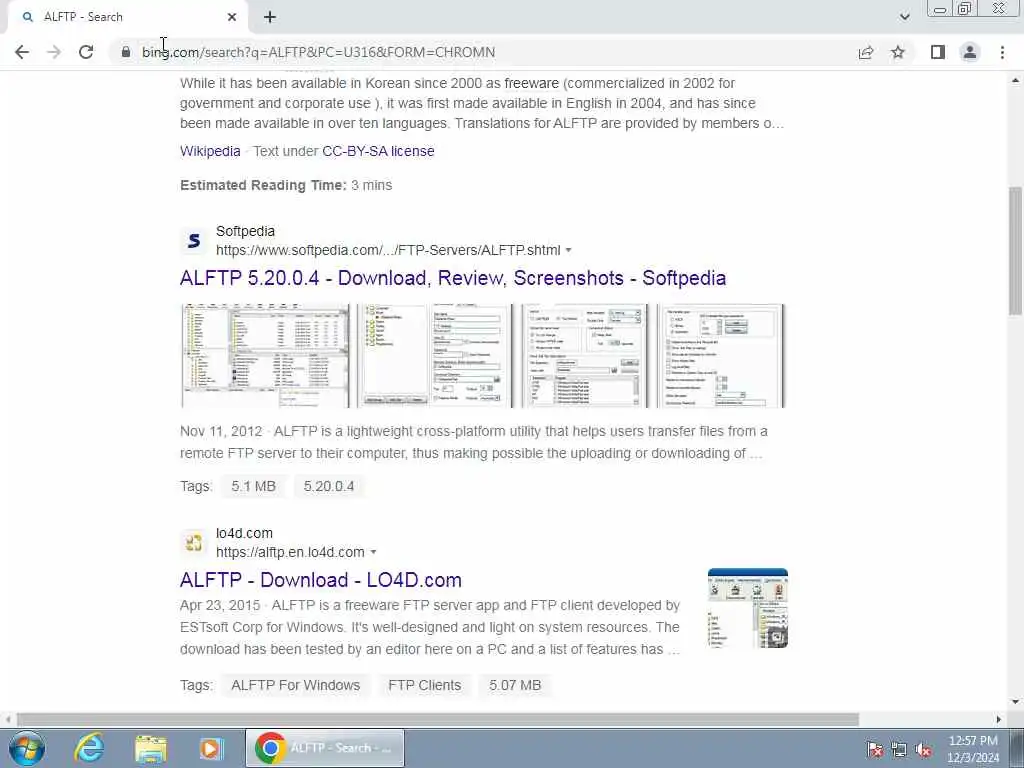Viewport: 1024px width, 768px height.
Task: Select the 5.1 MB tag
Action: [x=253, y=487]
